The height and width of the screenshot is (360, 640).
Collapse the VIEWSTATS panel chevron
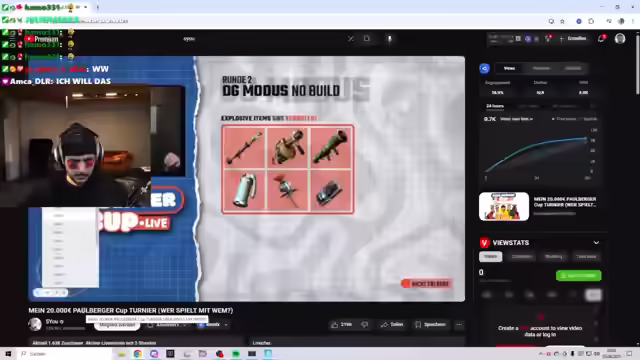coord(596,242)
